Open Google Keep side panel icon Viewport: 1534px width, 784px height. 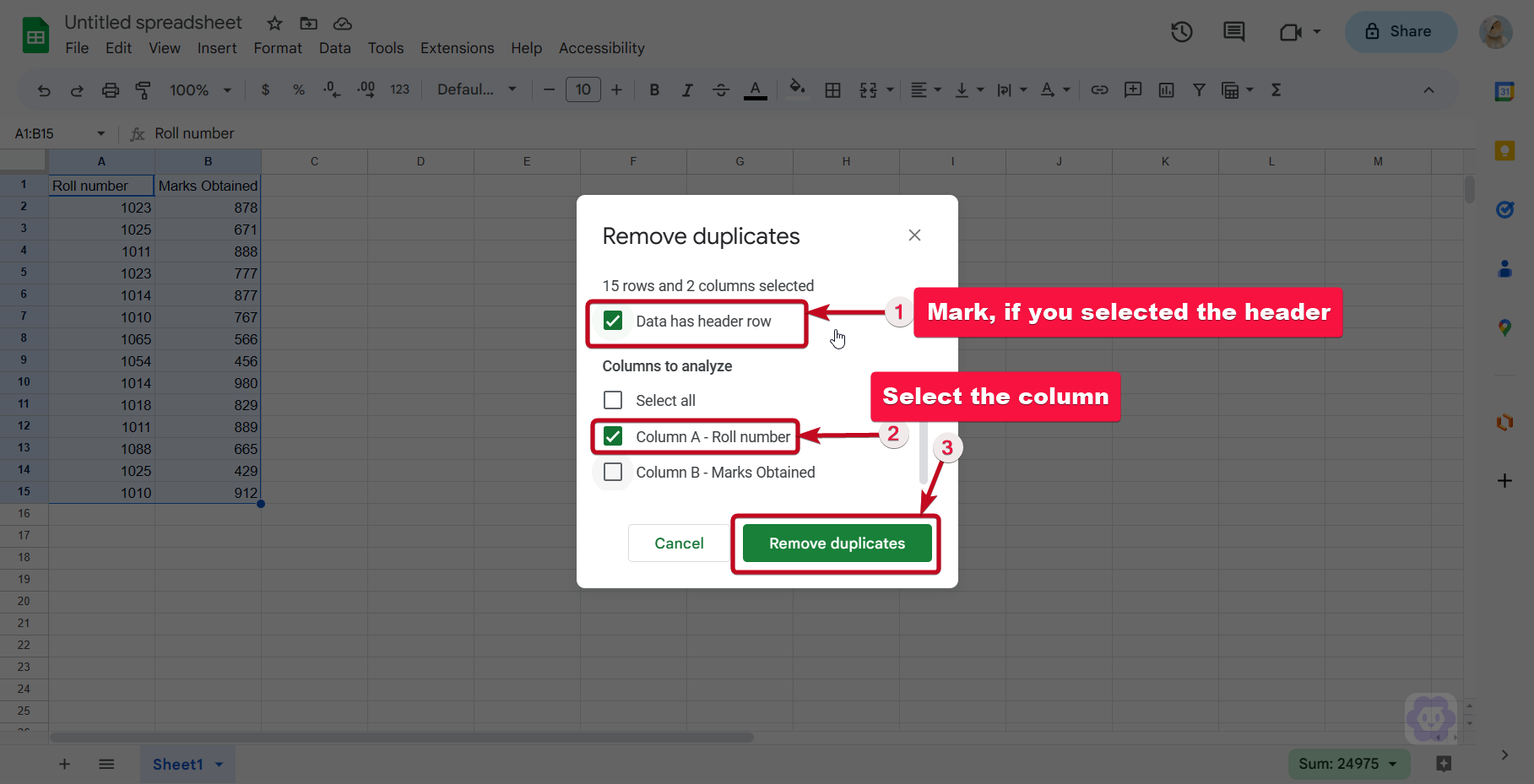coord(1504,151)
